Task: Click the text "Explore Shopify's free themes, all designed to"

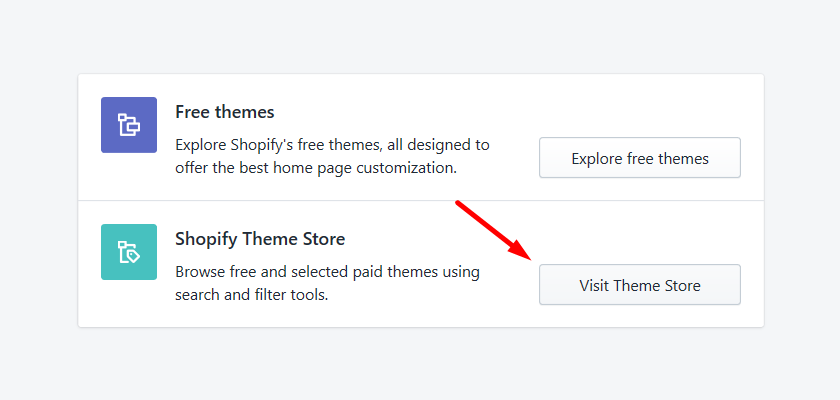Action: pyautogui.click(x=332, y=145)
